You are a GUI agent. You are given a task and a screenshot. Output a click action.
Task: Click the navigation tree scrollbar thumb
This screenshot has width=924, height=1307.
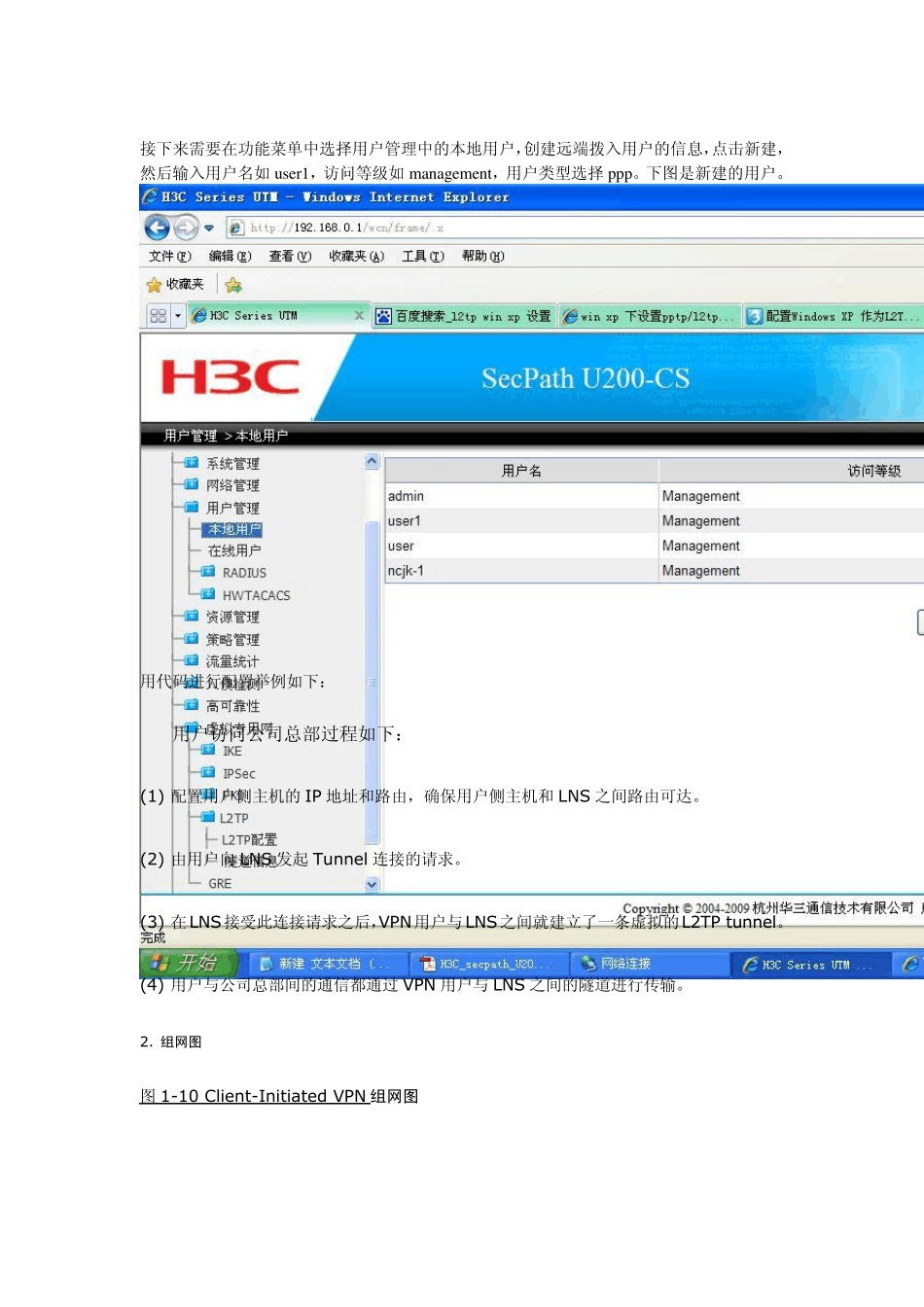click(x=372, y=683)
